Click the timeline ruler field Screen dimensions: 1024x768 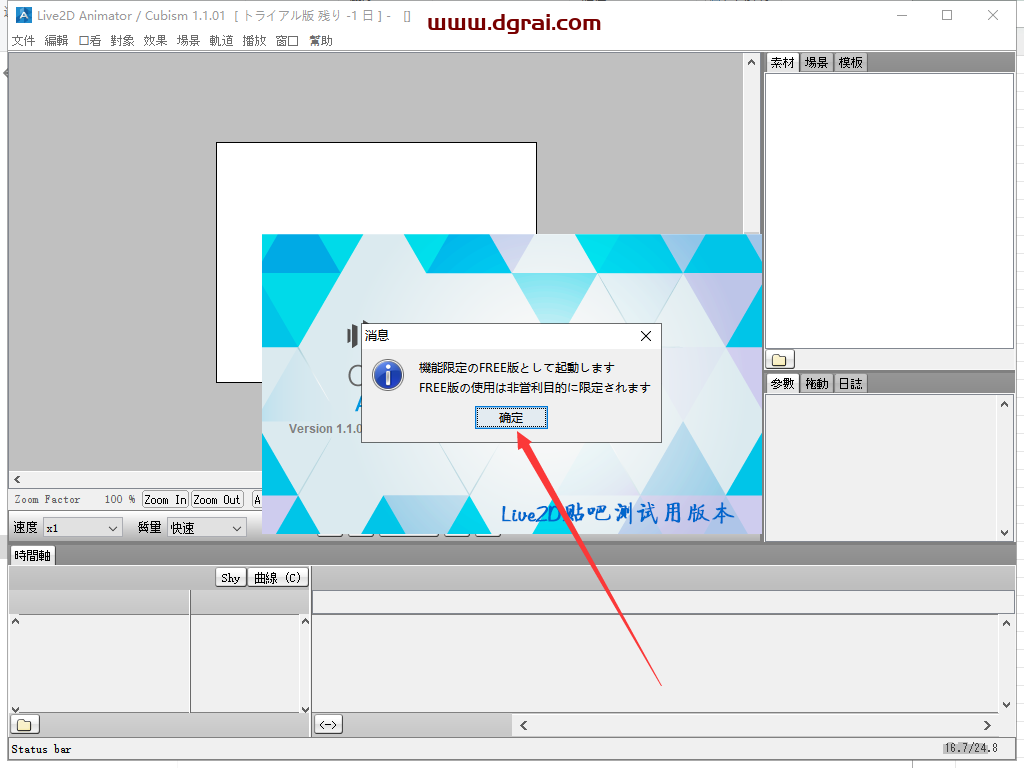point(663,602)
